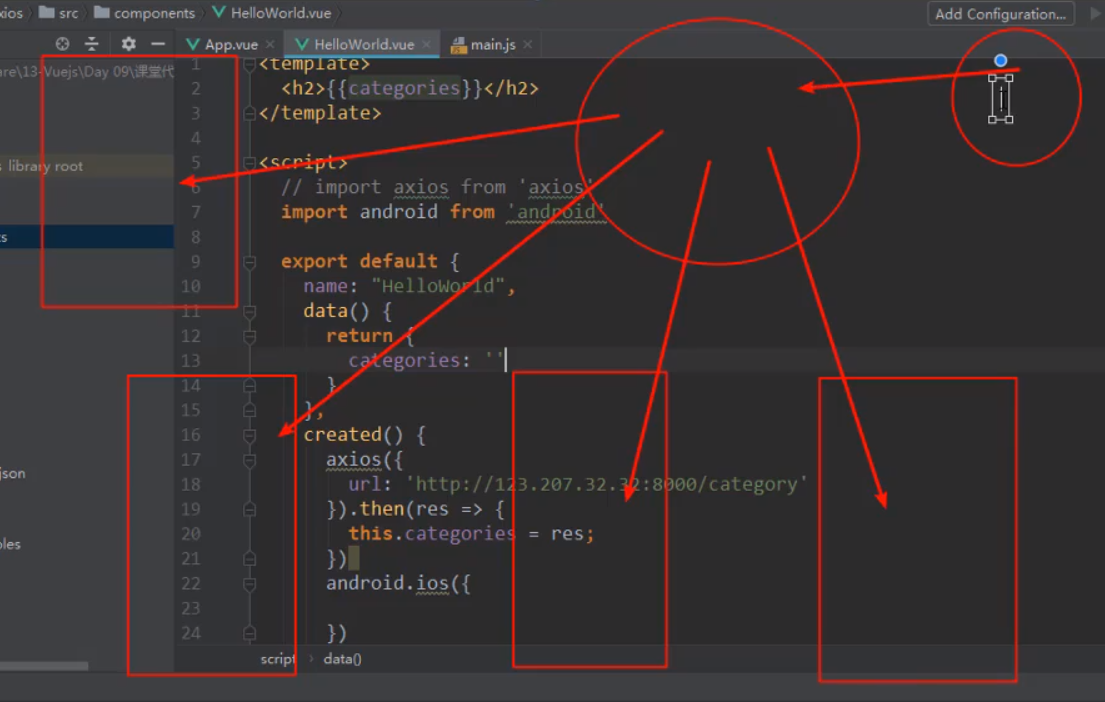Screen dimensions: 1105x702
Task: Select the HelloWorld.vue editor tab
Action: click(363, 44)
